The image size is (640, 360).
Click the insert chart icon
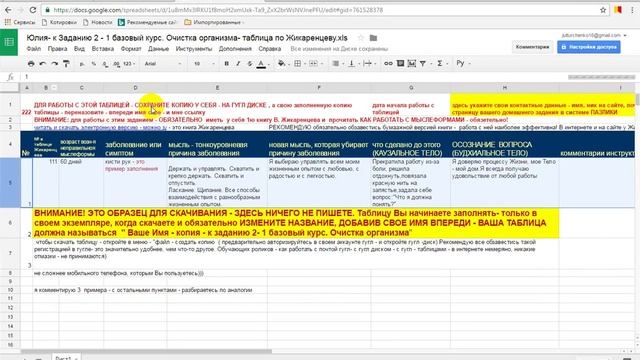tap(411, 64)
